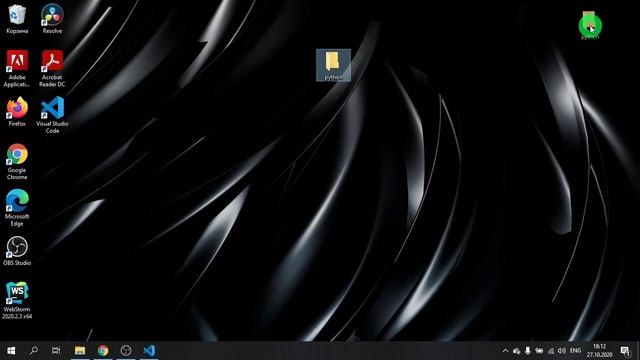Viewport: 640px width, 360px height.
Task: Select the Acrobat Reader DC desktop shortcut
Action: pyautogui.click(x=52, y=69)
